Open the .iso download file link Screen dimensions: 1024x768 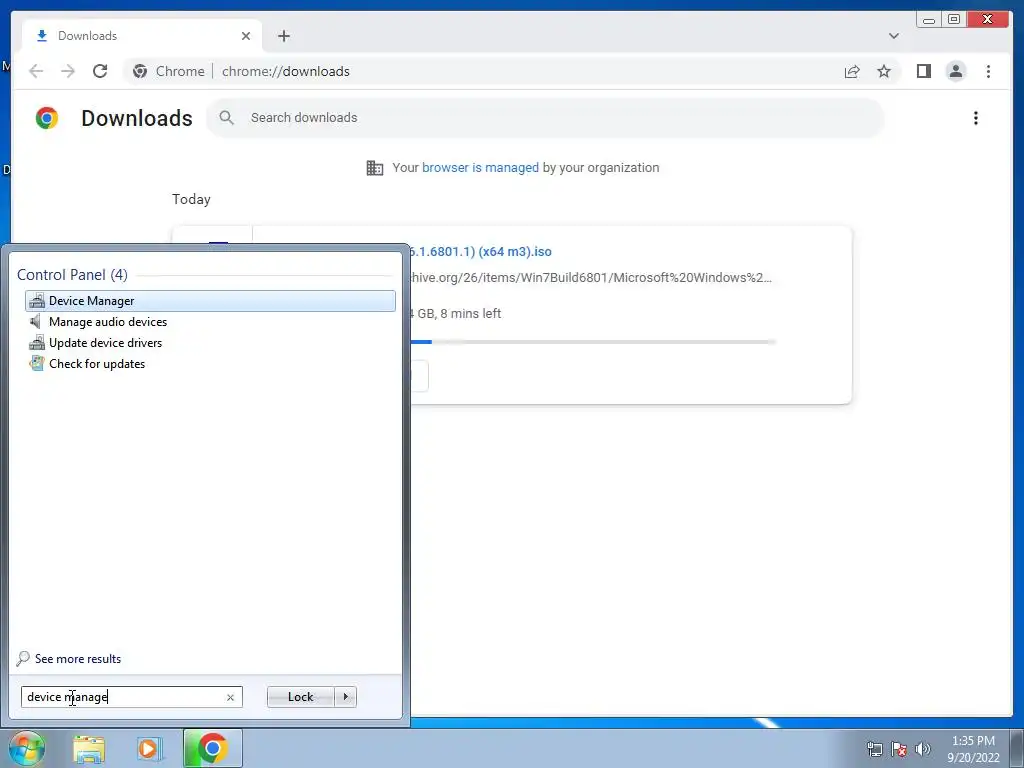(480, 251)
